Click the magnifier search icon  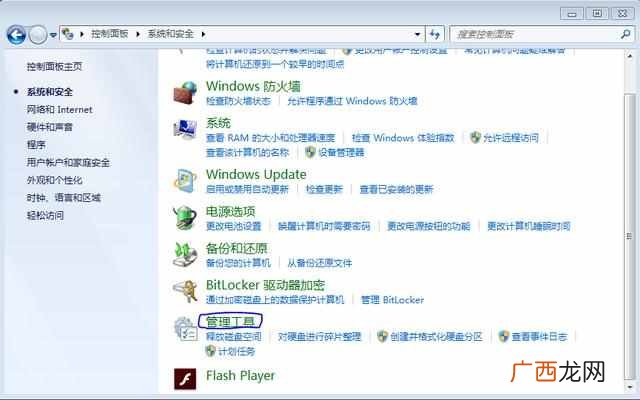tap(625, 34)
